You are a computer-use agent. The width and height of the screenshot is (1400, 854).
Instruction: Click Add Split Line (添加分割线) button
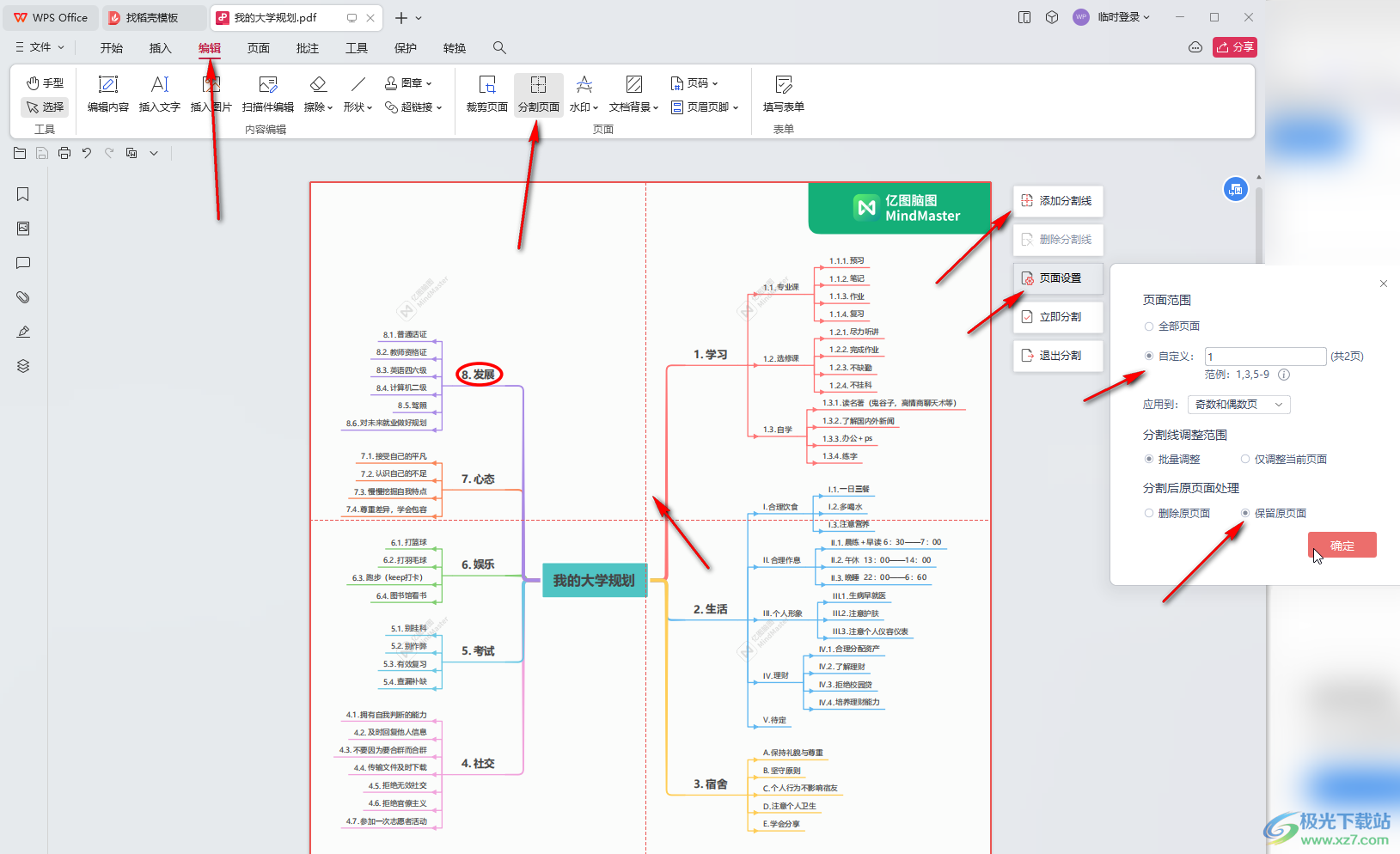1058,201
